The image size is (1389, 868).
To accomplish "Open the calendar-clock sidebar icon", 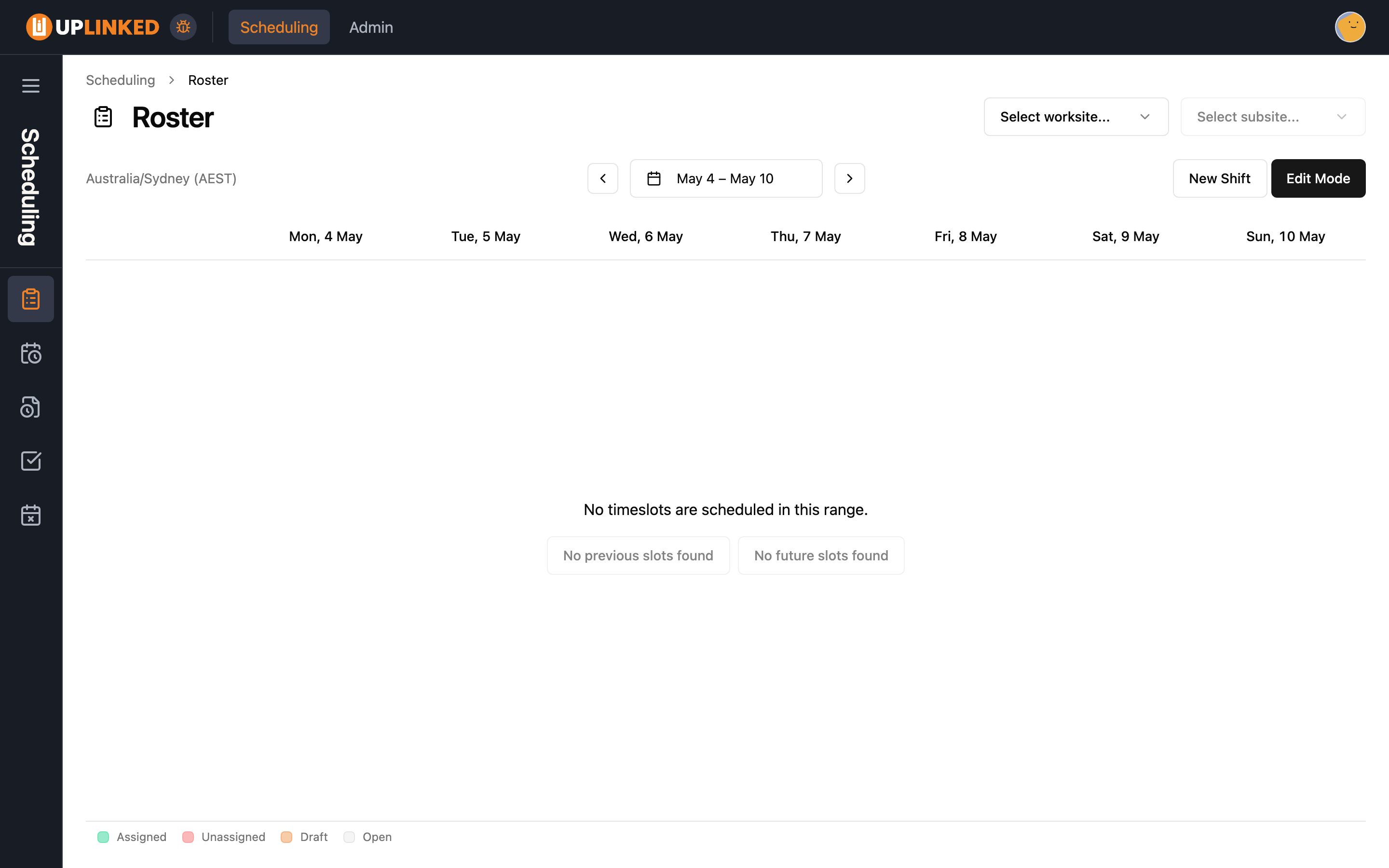I will (31, 353).
